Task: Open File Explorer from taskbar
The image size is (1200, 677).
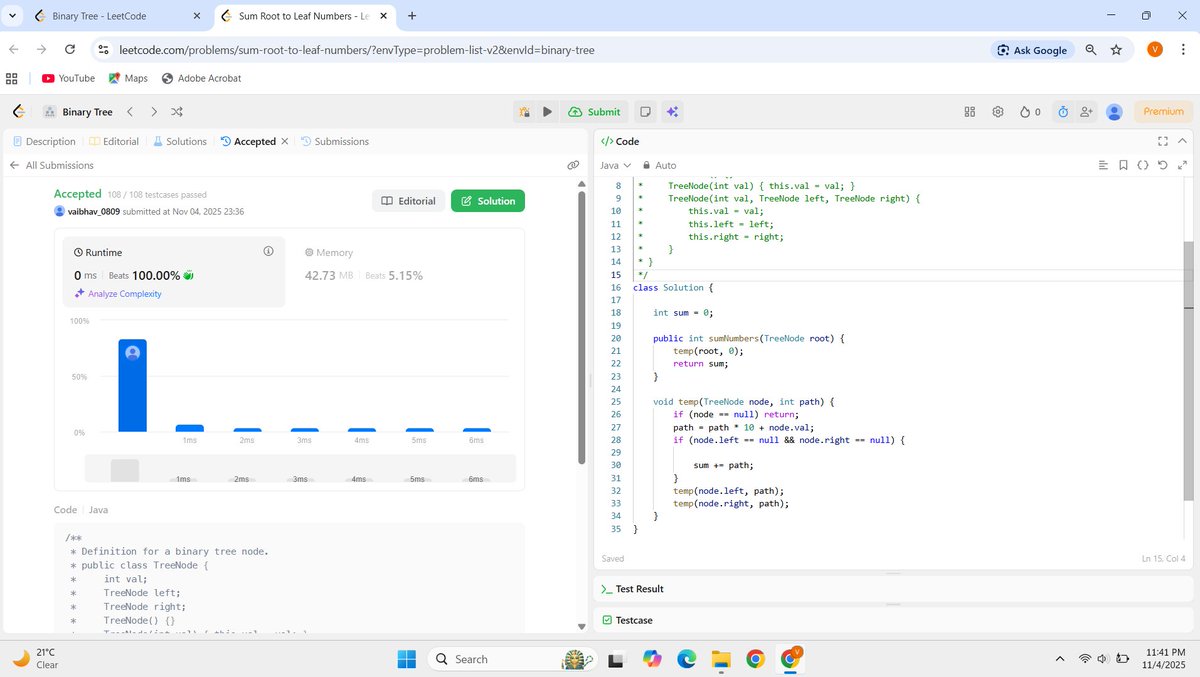Action: (x=721, y=659)
